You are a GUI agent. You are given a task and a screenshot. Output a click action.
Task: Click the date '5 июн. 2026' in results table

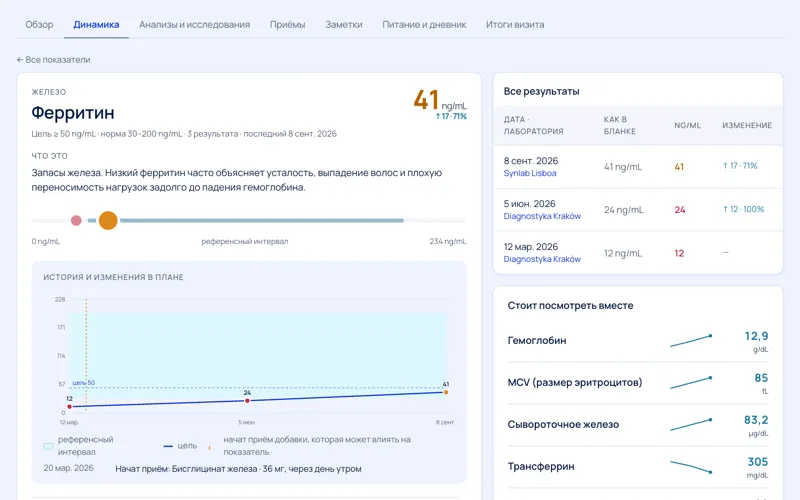tap(530, 204)
